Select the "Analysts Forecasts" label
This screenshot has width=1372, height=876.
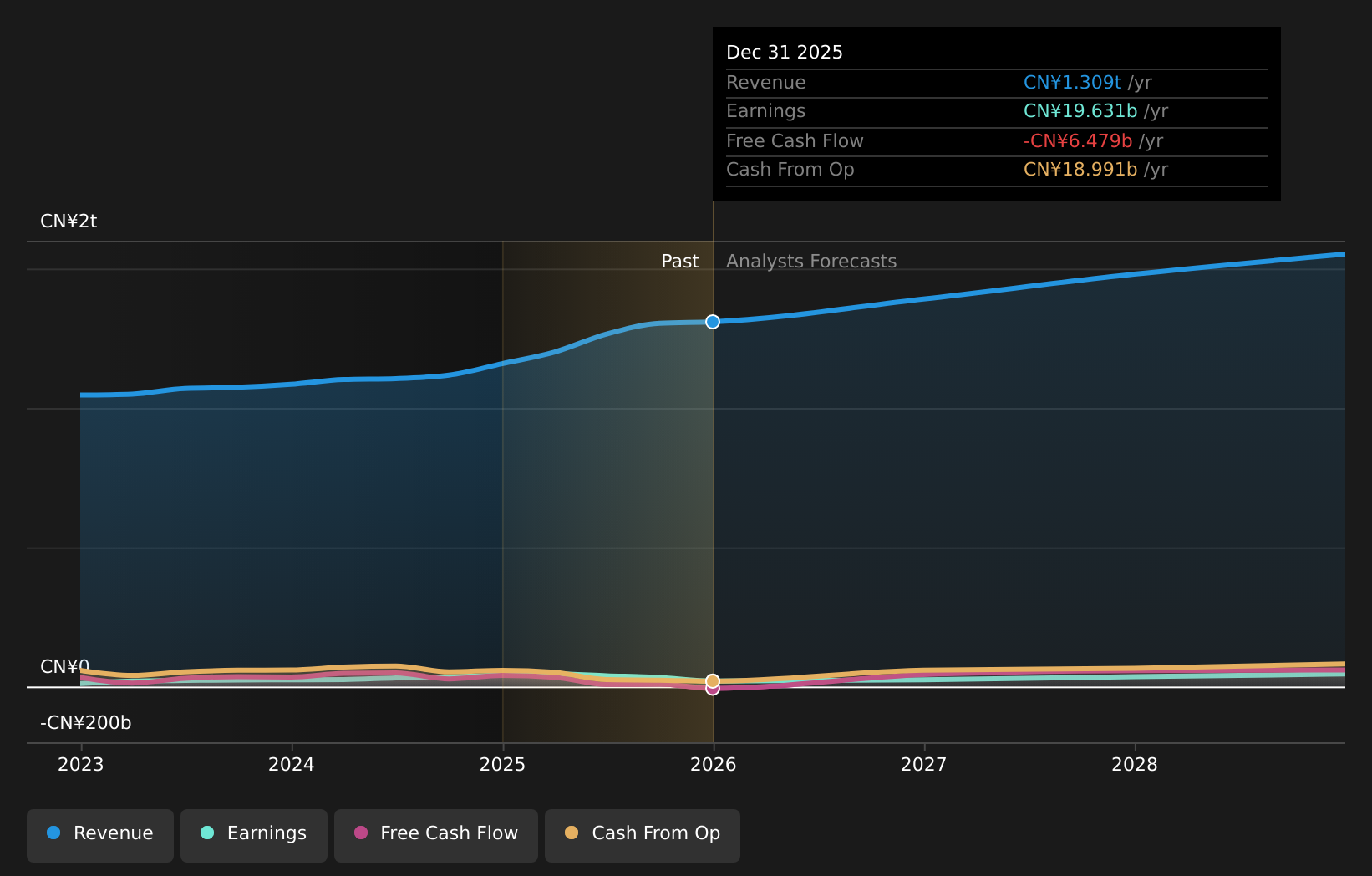click(810, 262)
